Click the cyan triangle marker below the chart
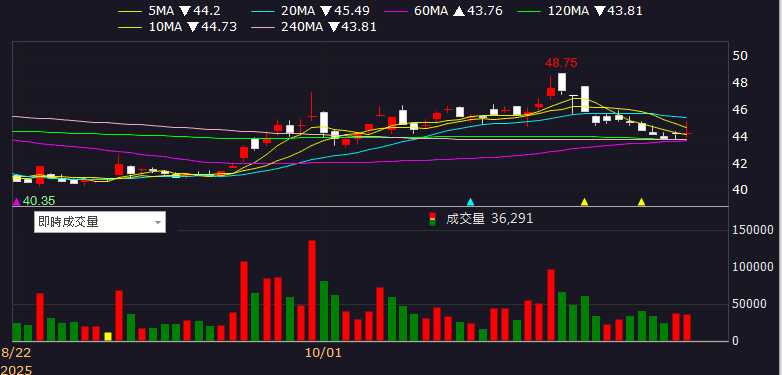Viewport: 782px width, 375px height. pyautogui.click(x=470, y=202)
